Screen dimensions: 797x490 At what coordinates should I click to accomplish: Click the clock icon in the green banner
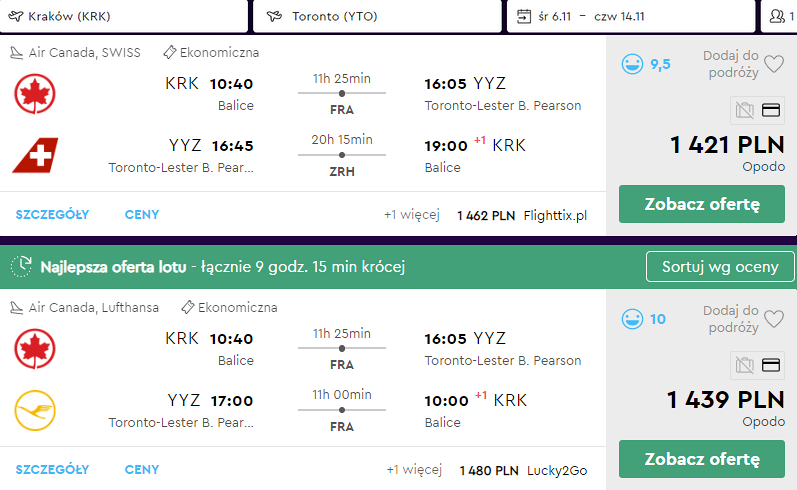(22, 267)
